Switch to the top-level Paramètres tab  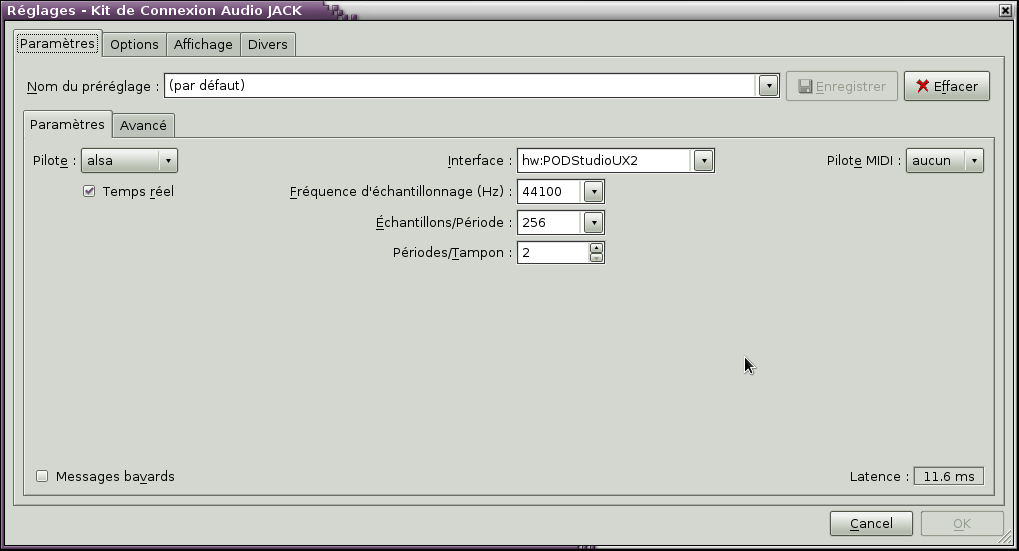click(57, 44)
